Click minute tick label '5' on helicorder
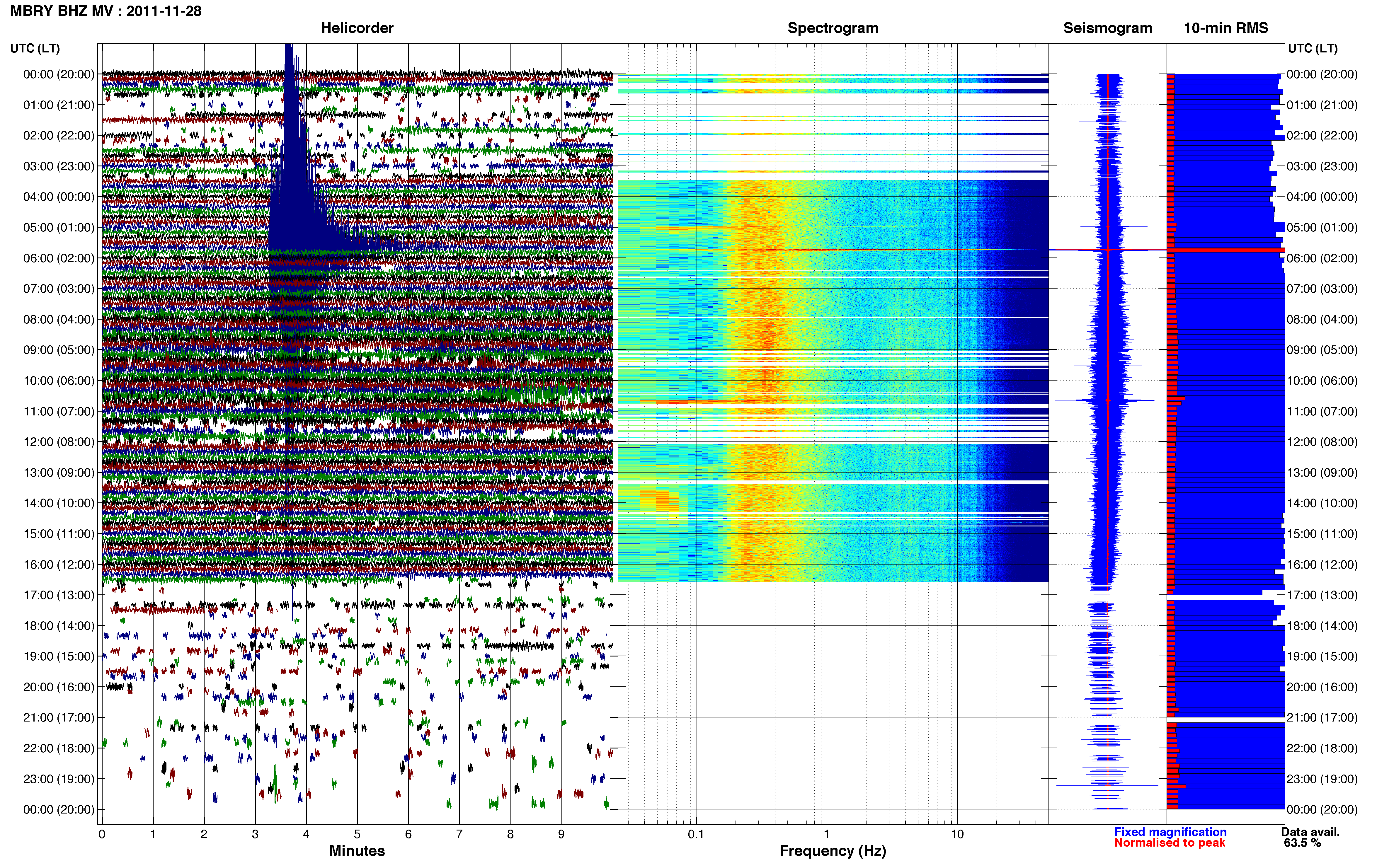Image resolution: width=1389 pixels, height=868 pixels. click(357, 834)
